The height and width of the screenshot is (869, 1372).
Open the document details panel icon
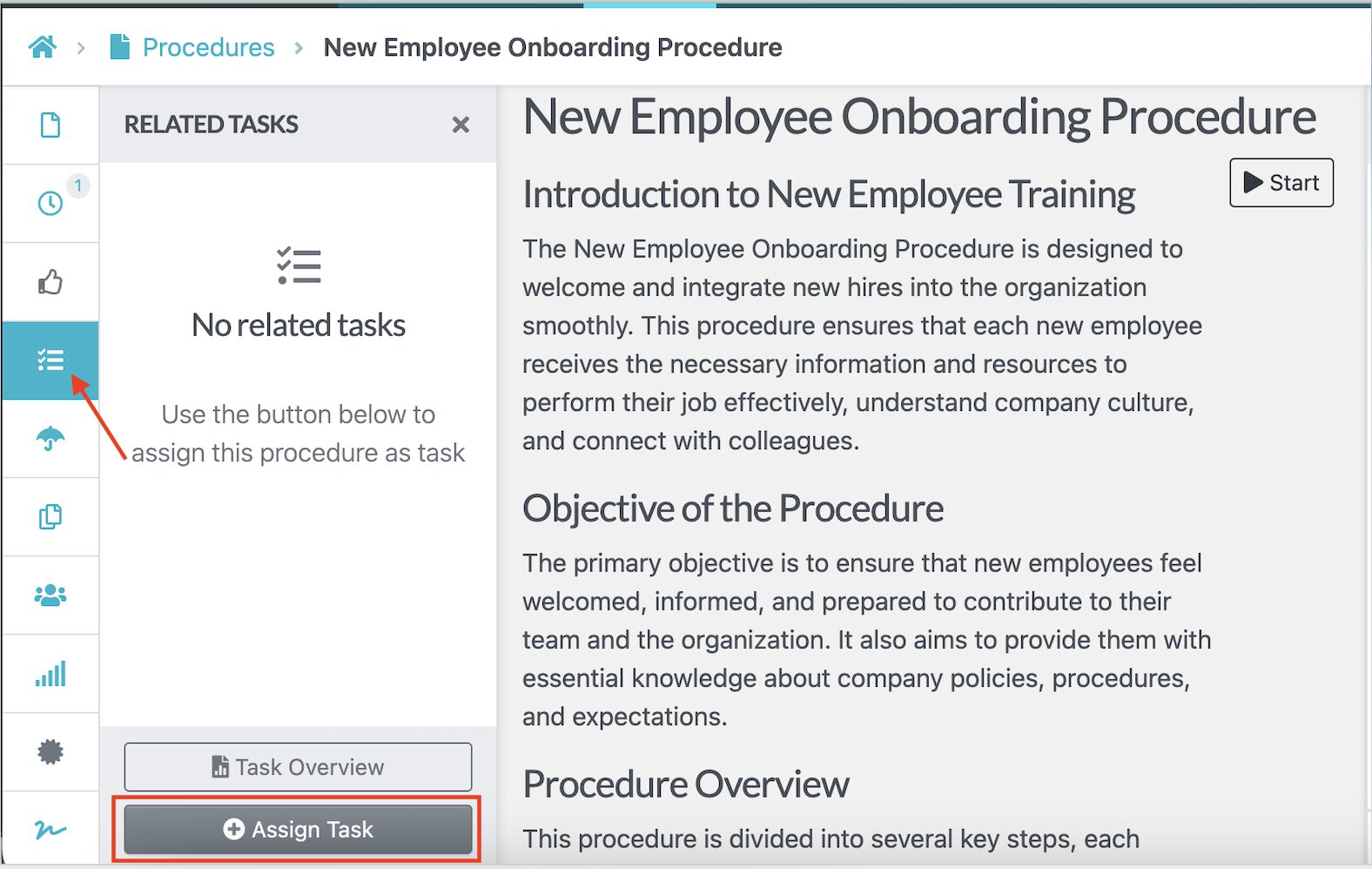pyautogui.click(x=50, y=125)
